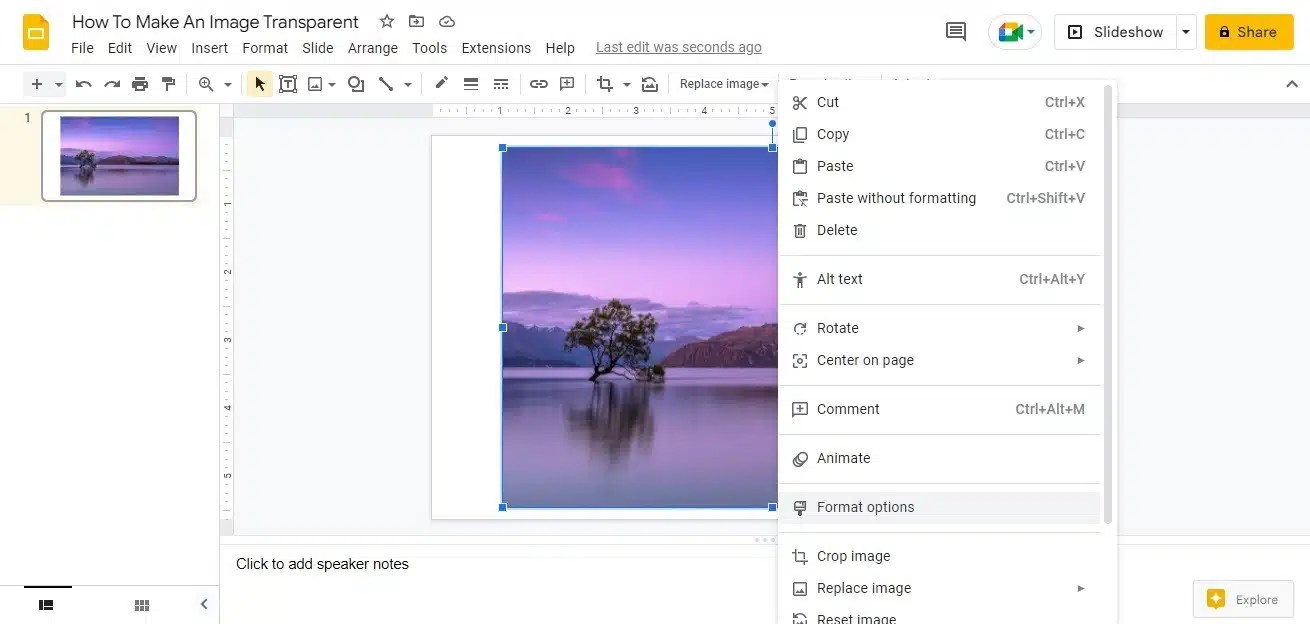Click the Border color pencil icon
Screen dimensions: 1310x624
pos(441,84)
